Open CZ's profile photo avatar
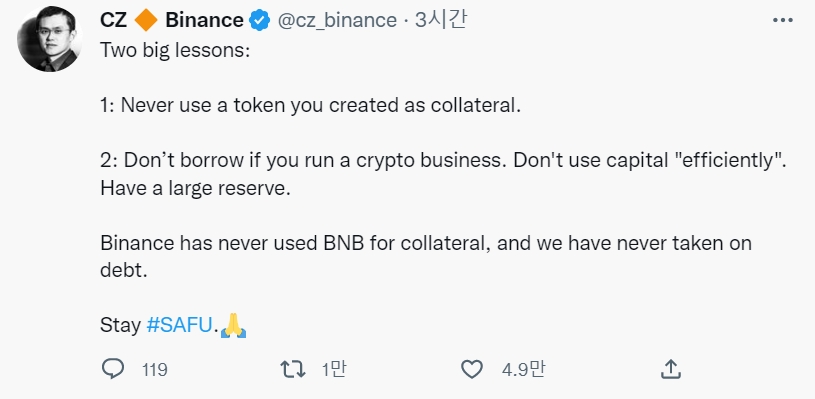 pos(49,39)
